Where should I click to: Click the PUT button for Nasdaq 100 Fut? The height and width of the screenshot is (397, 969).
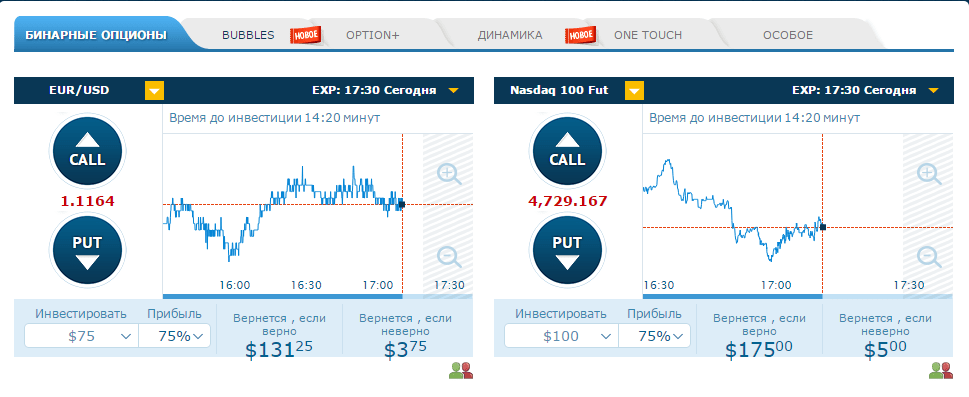pos(567,250)
